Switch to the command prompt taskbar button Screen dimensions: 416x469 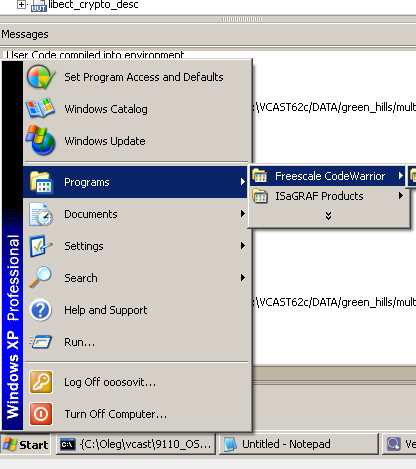pyautogui.click(x=136, y=444)
